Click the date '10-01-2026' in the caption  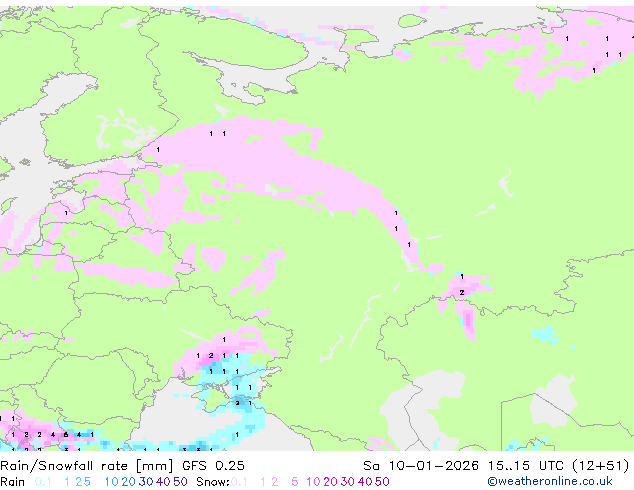pyautogui.click(x=433, y=466)
